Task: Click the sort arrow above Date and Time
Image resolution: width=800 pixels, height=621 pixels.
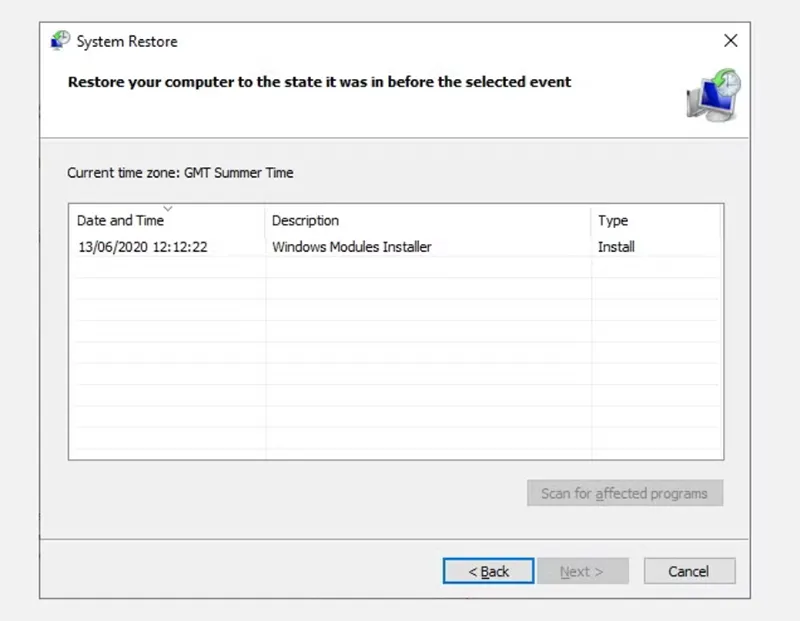Action: (x=167, y=208)
